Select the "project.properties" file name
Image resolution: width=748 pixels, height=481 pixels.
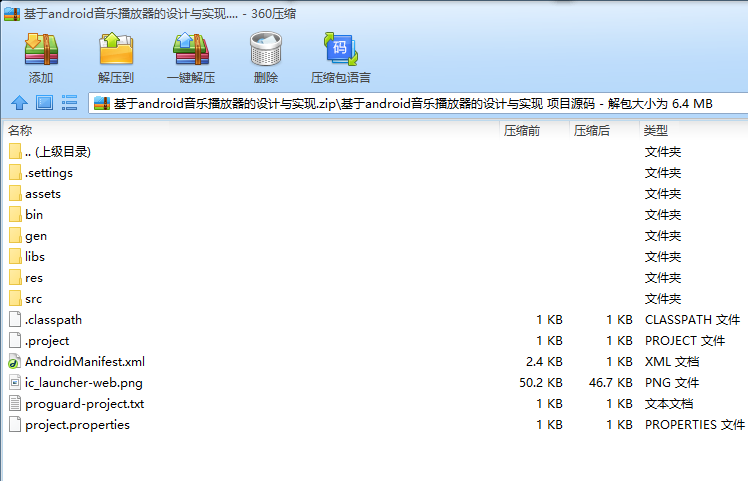[77, 425]
